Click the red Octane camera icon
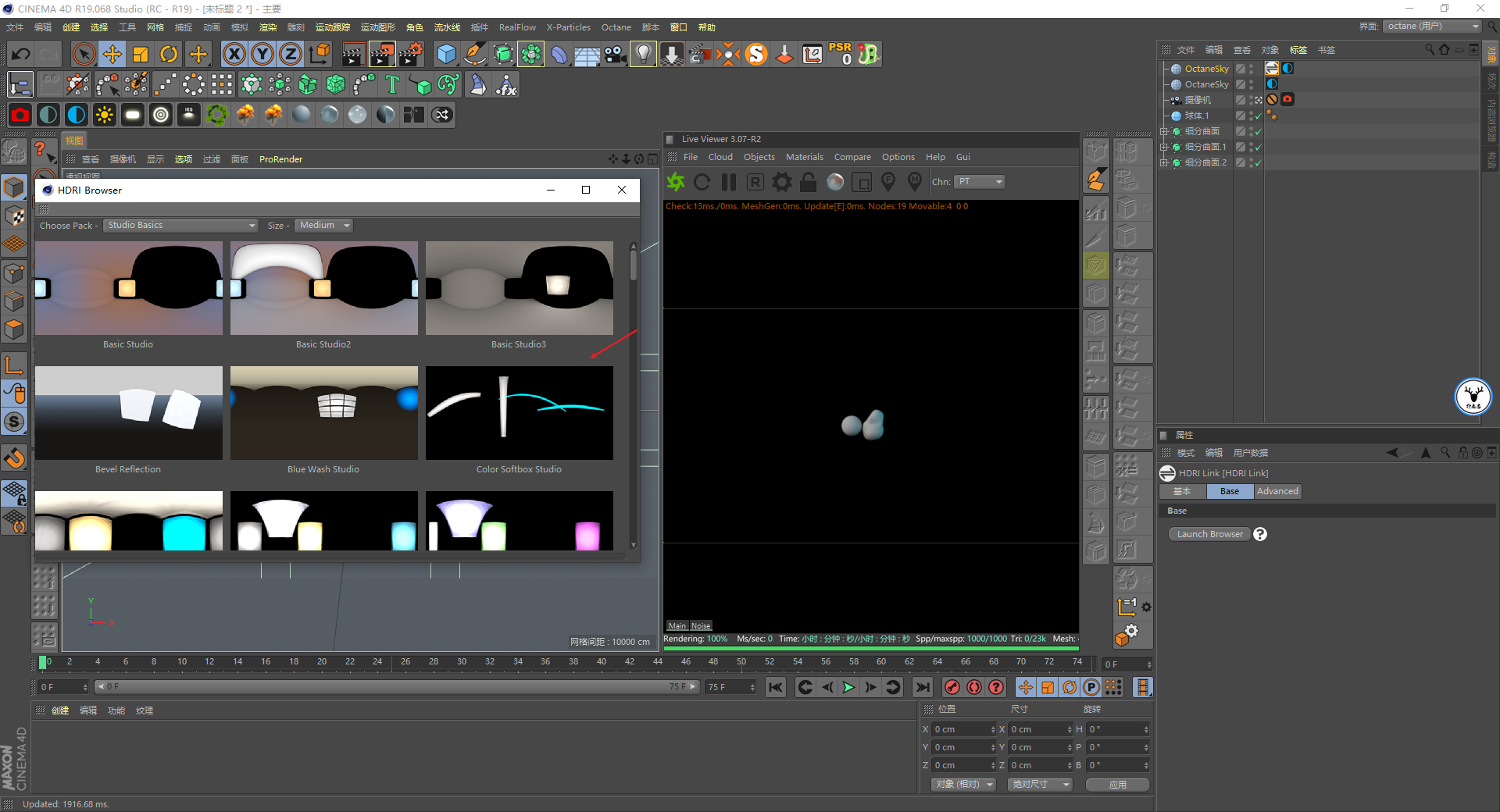The height and width of the screenshot is (812, 1500). coord(20,115)
